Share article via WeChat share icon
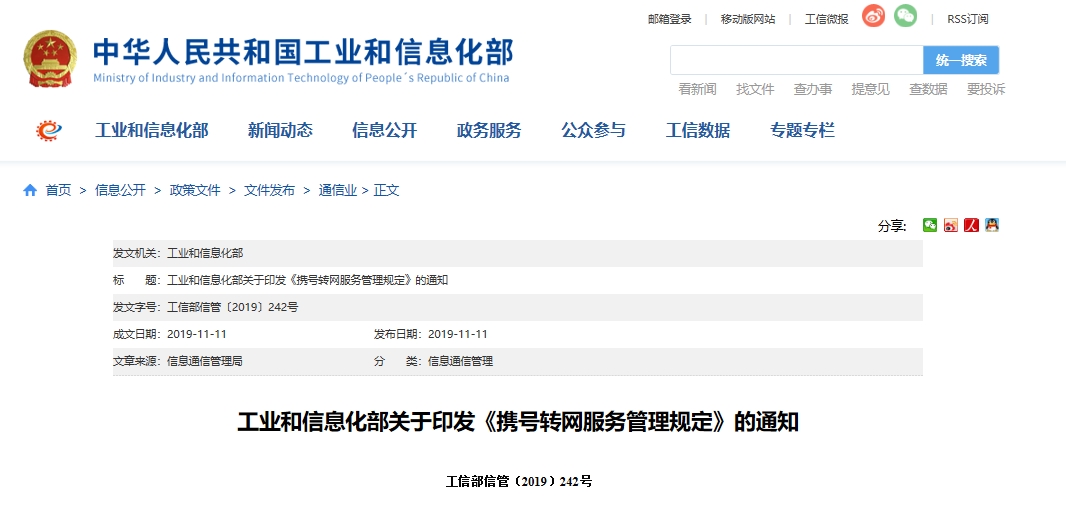The width and height of the screenshot is (1066, 508). pos(930,225)
